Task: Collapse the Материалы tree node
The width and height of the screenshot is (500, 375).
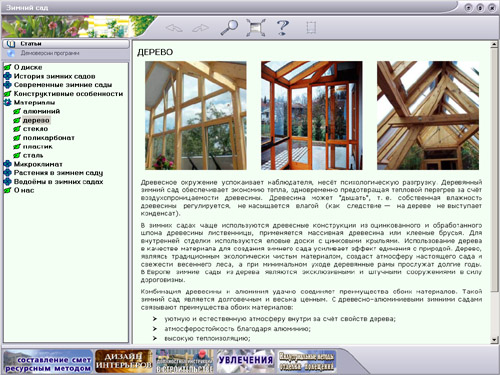Action: [7, 102]
